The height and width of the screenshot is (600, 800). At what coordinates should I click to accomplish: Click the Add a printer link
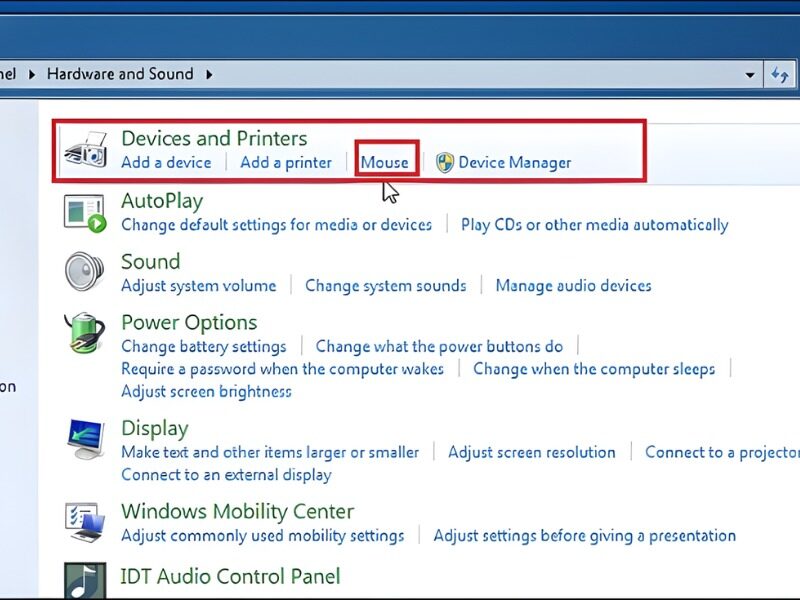286,163
